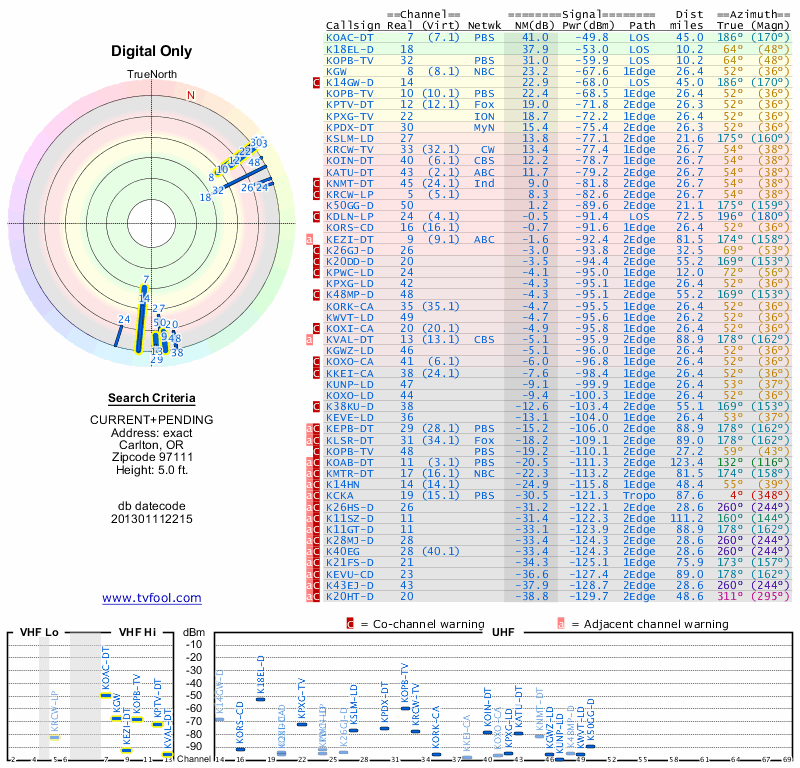
Task: Open the KOAC-DT callsign in the table
Action: [350, 37]
